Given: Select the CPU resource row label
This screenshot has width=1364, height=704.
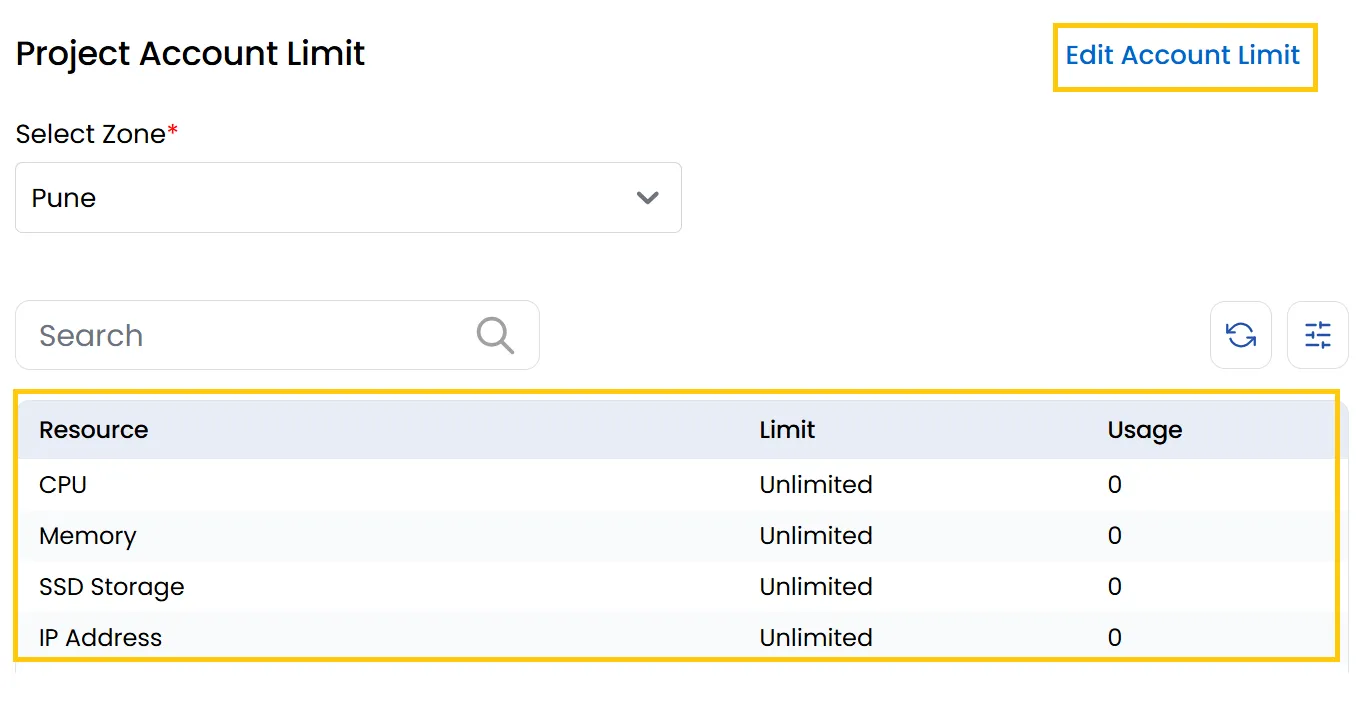Looking at the screenshot, I should pyautogui.click(x=63, y=485).
